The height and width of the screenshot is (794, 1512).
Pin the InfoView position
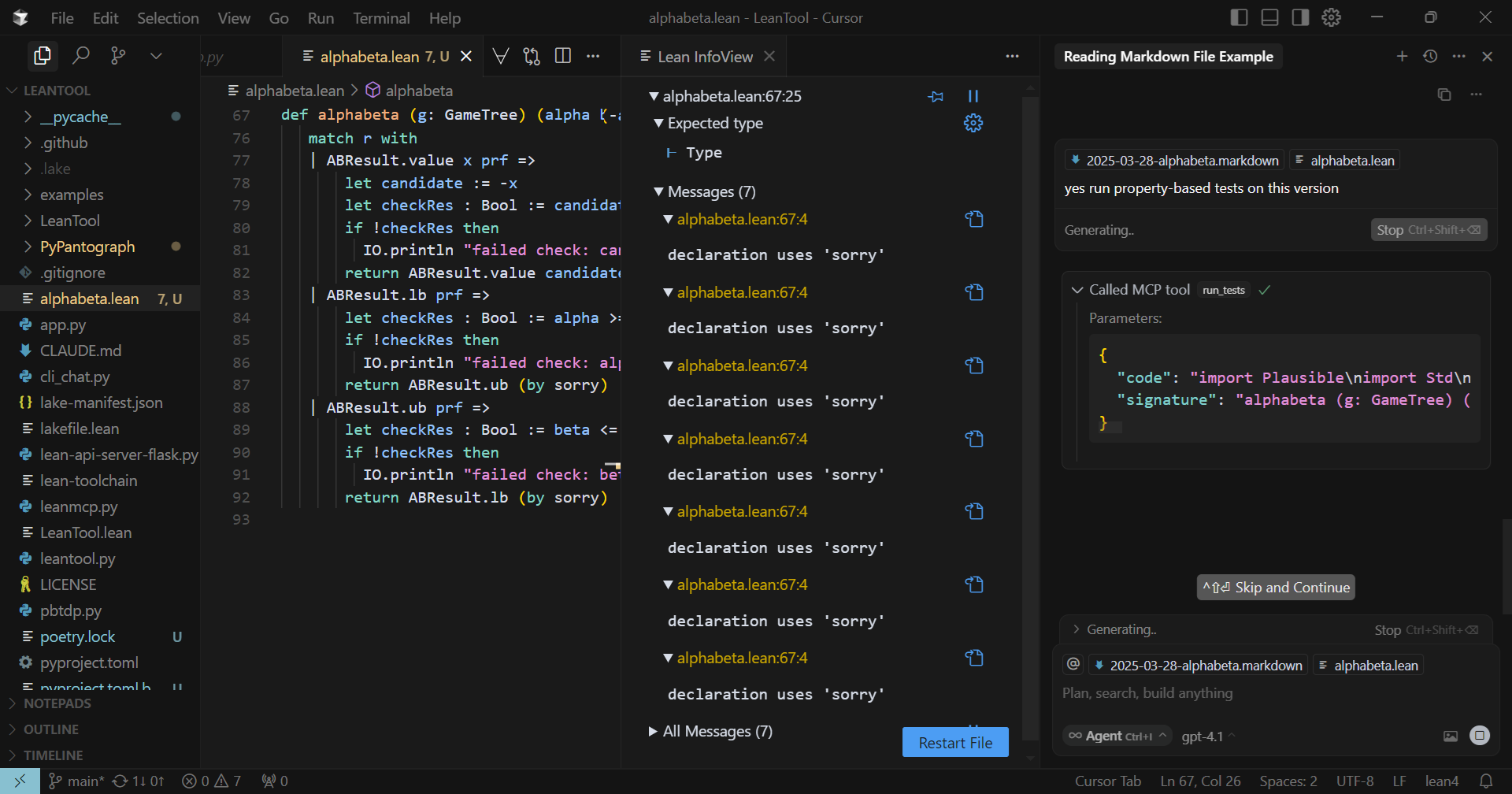[936, 96]
